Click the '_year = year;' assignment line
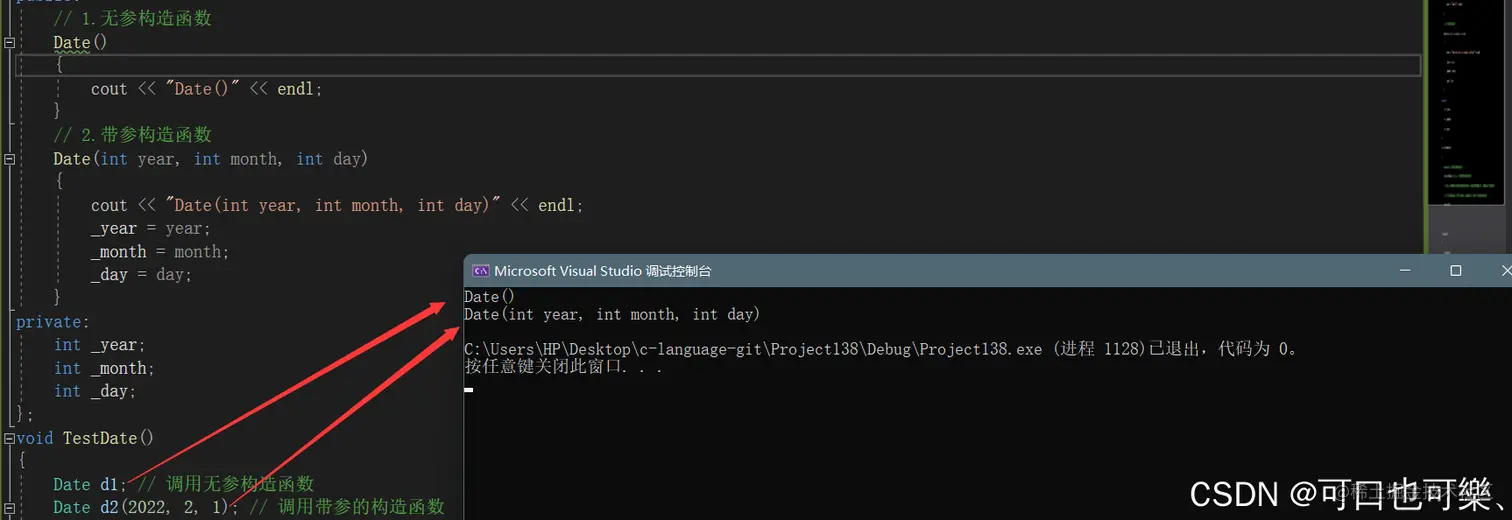Screen dimensions: 1512x520 151,229
